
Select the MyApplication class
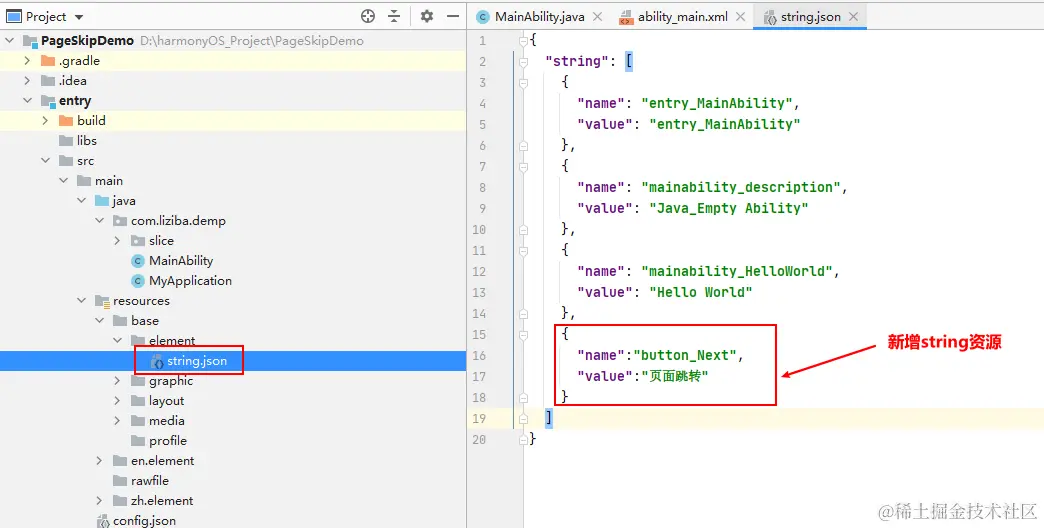(190, 280)
